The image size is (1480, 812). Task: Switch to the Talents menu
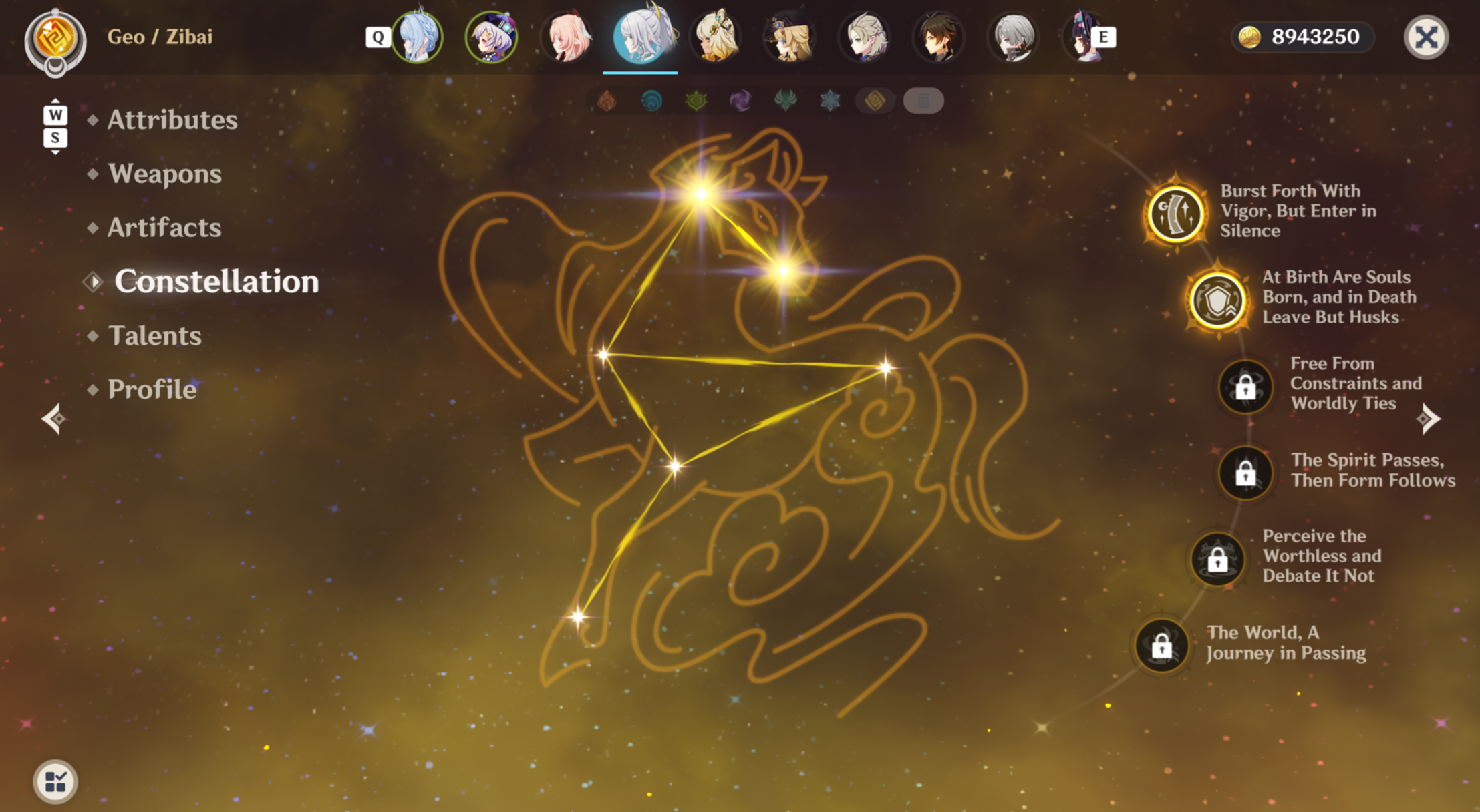point(154,335)
